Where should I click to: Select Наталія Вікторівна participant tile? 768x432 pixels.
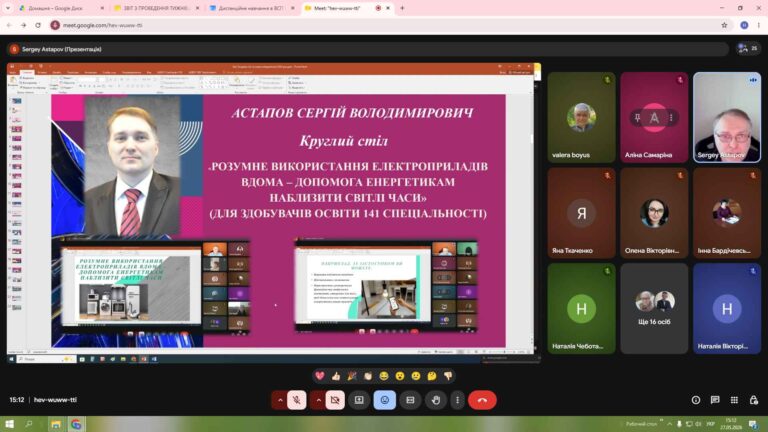727,309
